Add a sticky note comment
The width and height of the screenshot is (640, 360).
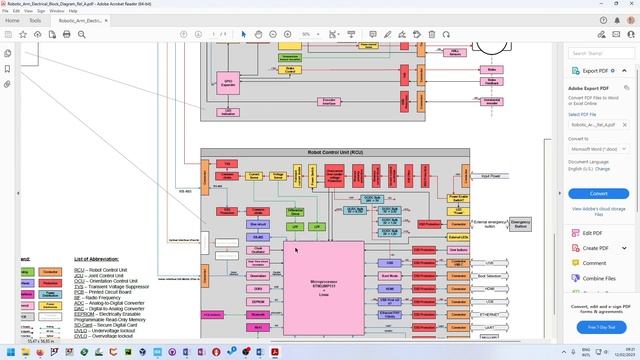click(373, 35)
